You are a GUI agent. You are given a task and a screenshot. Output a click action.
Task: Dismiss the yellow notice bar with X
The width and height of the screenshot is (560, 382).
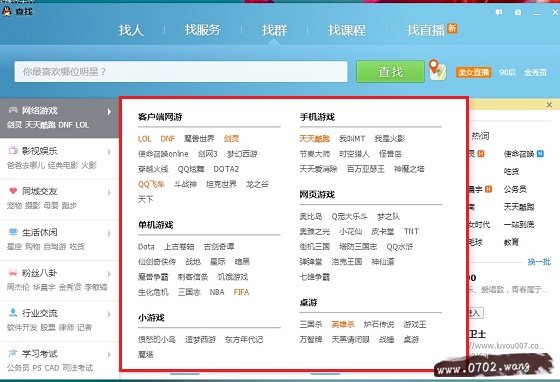pos(549,105)
